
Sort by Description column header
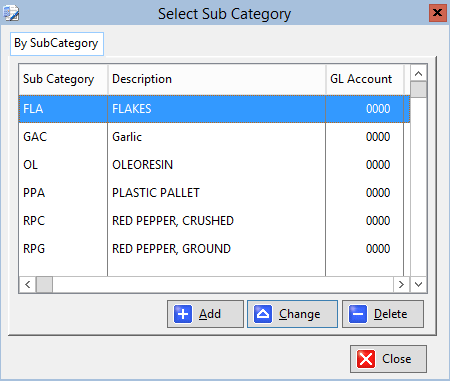pos(217,79)
